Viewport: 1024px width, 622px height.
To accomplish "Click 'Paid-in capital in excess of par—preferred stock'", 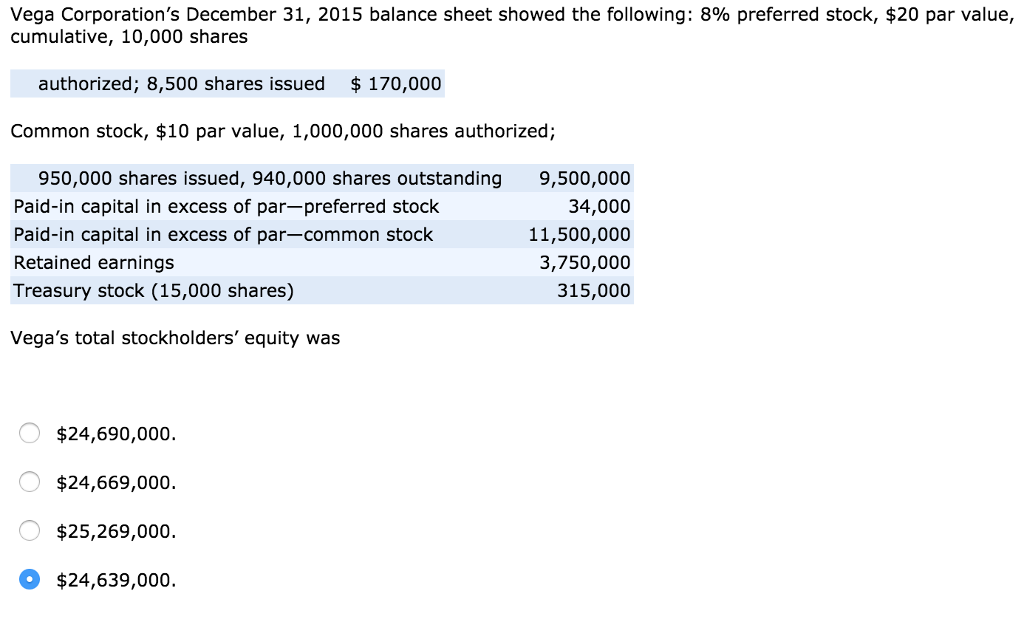I will [226, 207].
